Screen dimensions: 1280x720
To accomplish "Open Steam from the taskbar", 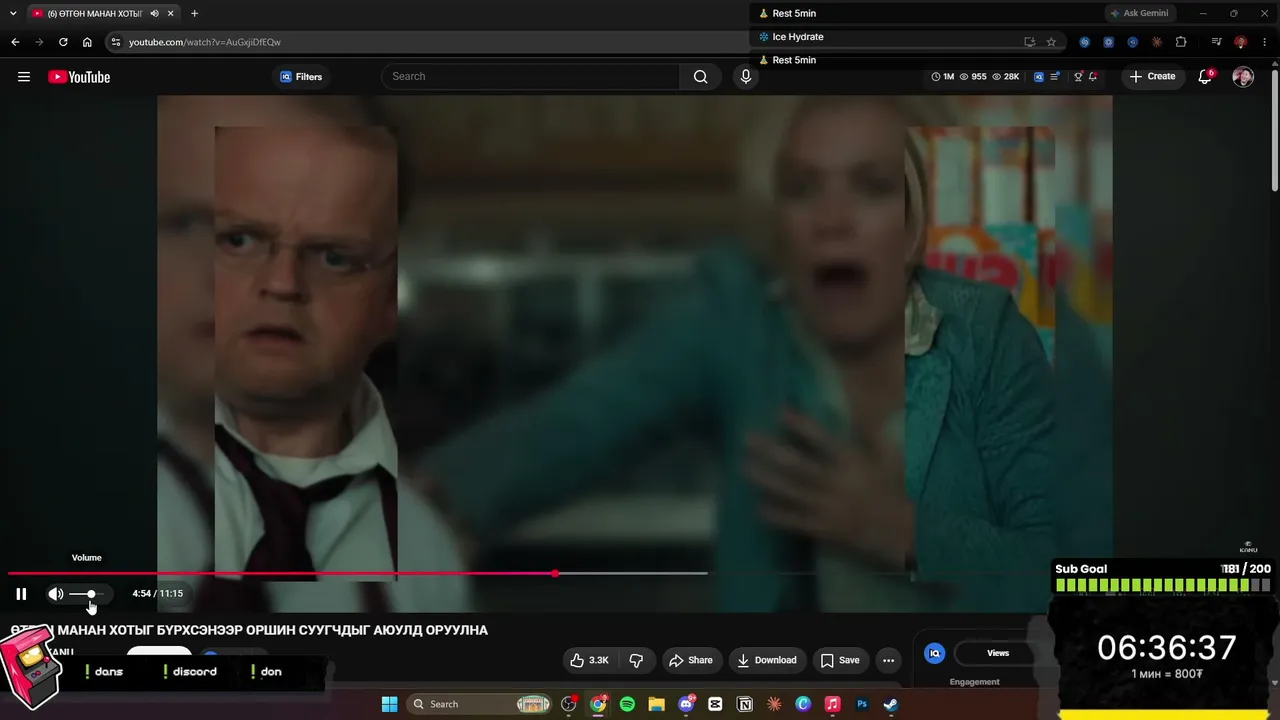I will pyautogui.click(x=890, y=704).
